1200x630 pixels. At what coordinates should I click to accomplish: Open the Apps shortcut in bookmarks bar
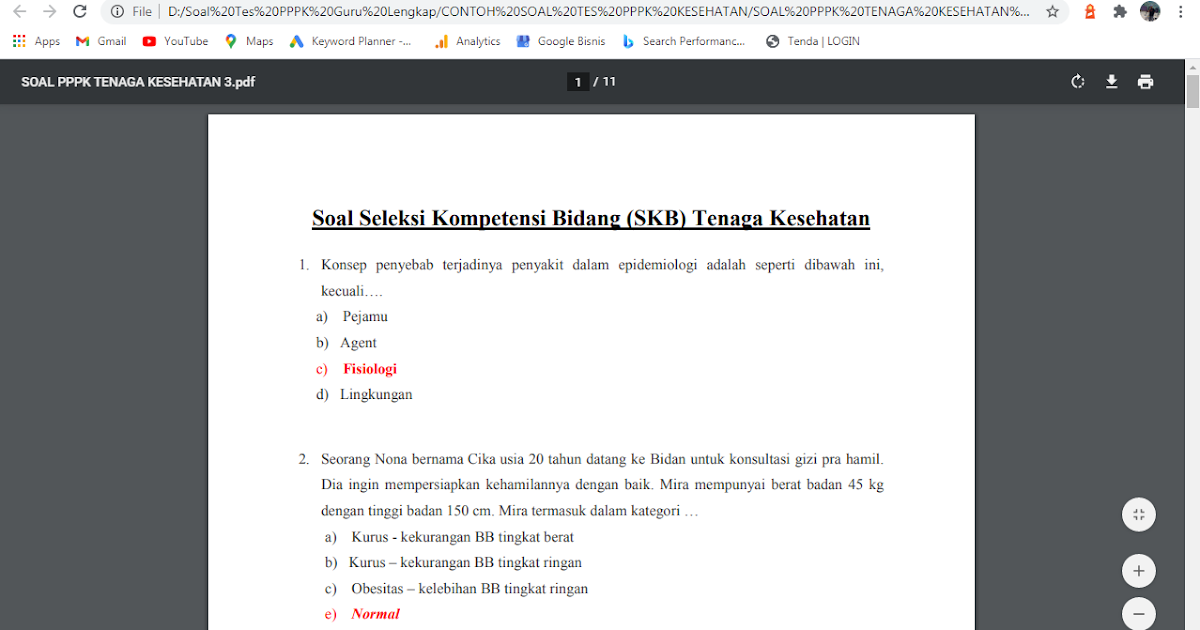(x=36, y=41)
